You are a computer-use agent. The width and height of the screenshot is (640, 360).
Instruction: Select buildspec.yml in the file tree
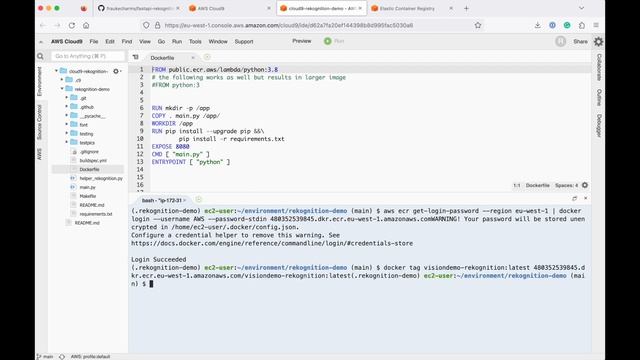point(93,160)
